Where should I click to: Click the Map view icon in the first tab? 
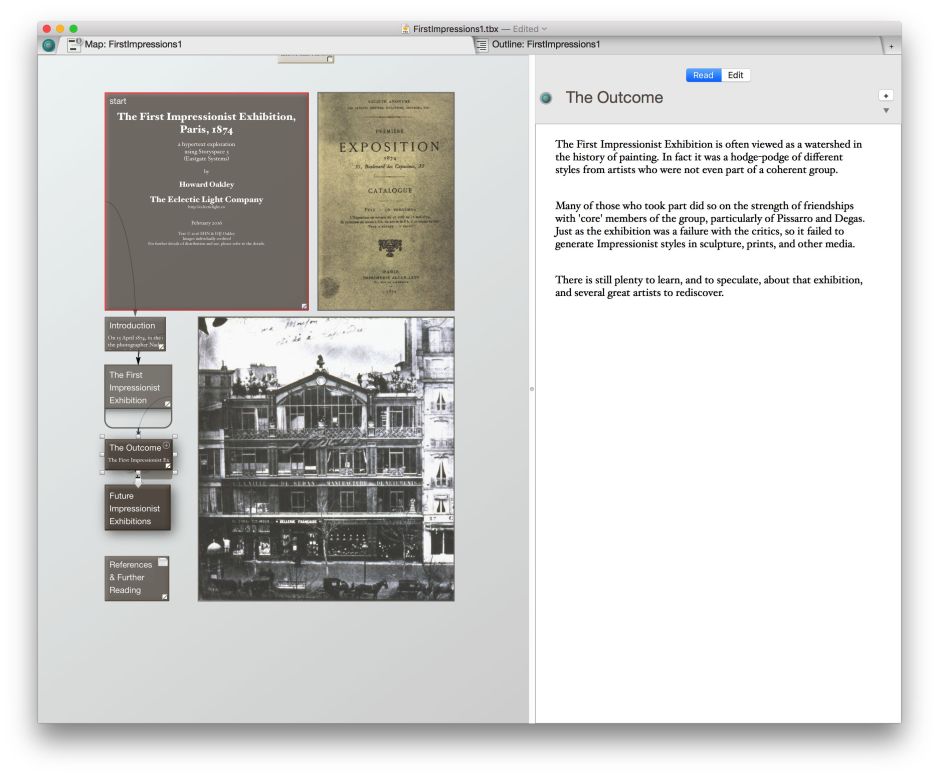75,45
